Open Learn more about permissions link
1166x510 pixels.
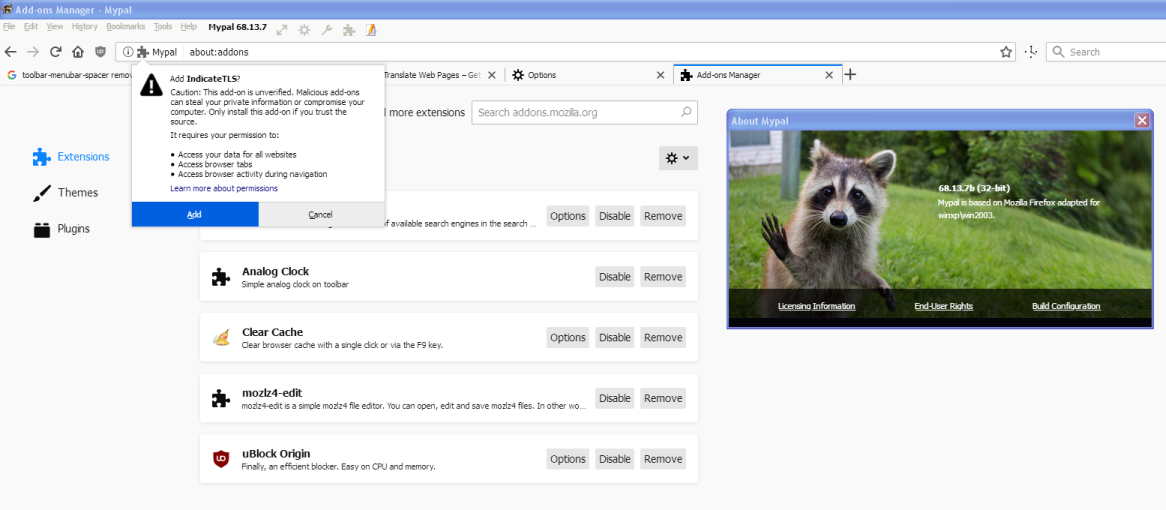tap(224, 189)
